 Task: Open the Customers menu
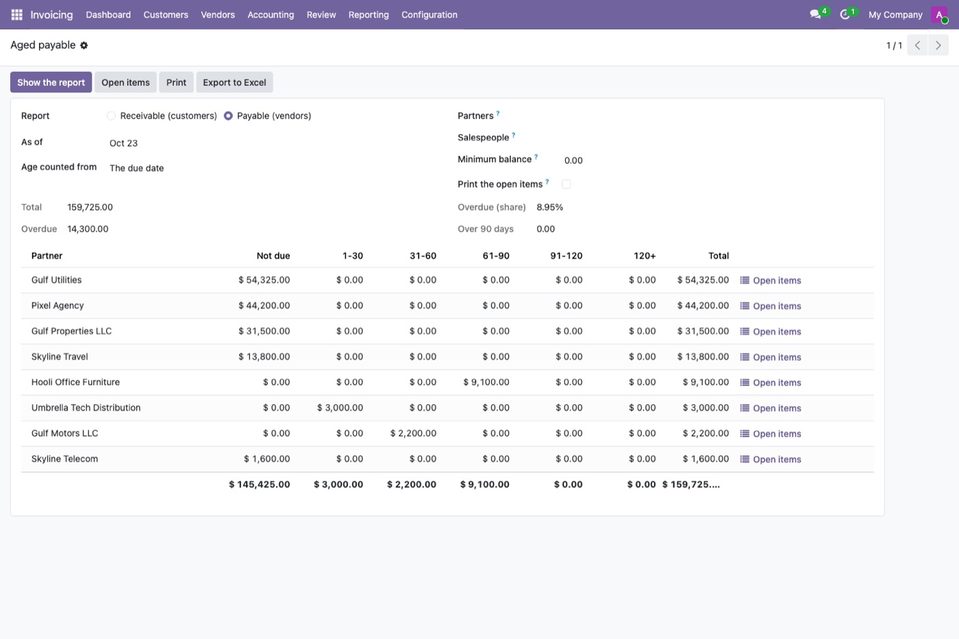click(166, 15)
